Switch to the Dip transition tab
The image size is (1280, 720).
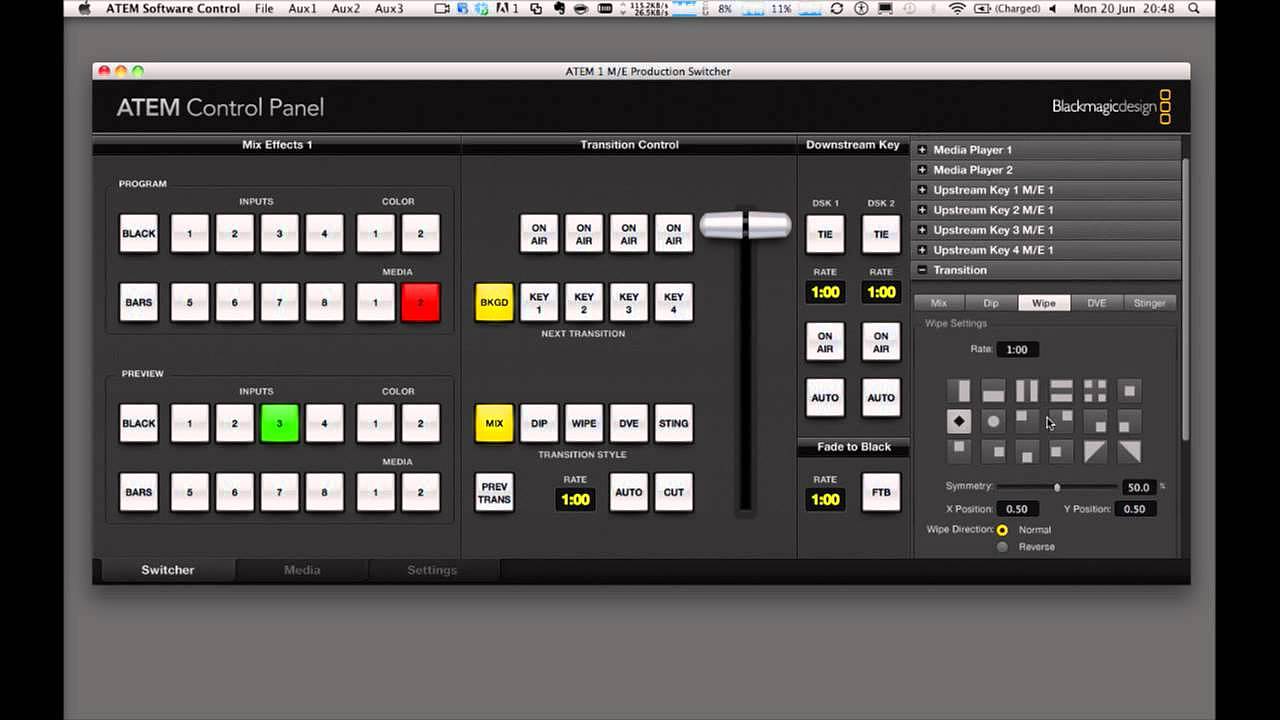[x=991, y=303]
